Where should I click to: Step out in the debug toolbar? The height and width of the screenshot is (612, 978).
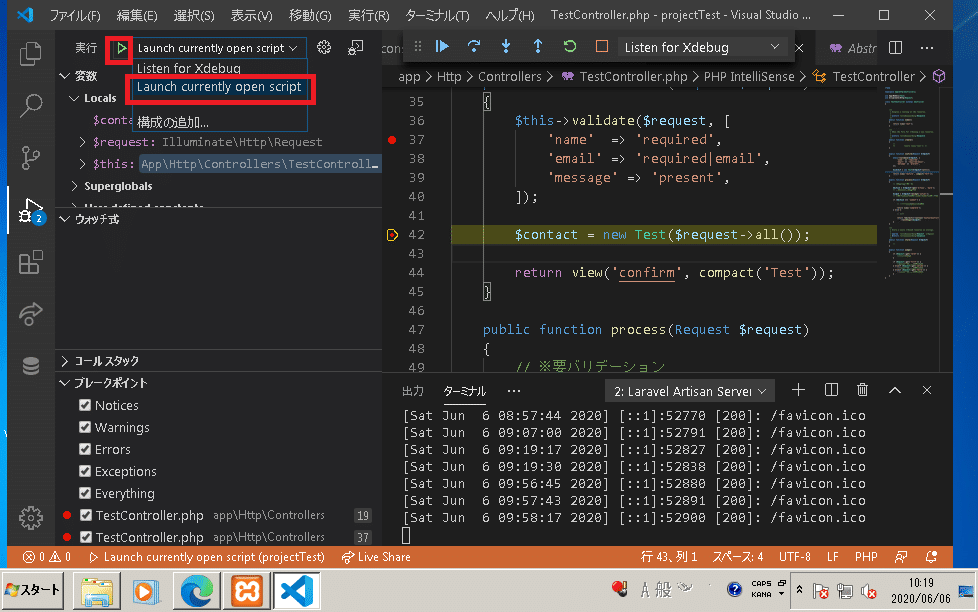point(538,47)
